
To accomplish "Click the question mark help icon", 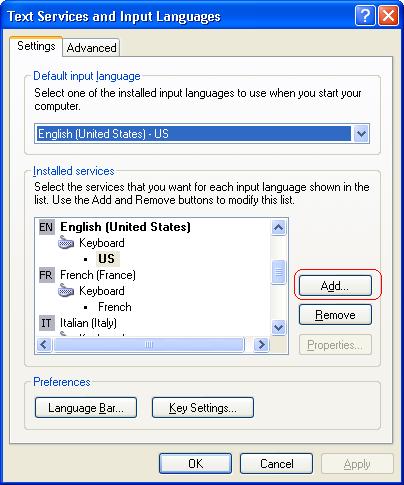I will click(x=365, y=16).
